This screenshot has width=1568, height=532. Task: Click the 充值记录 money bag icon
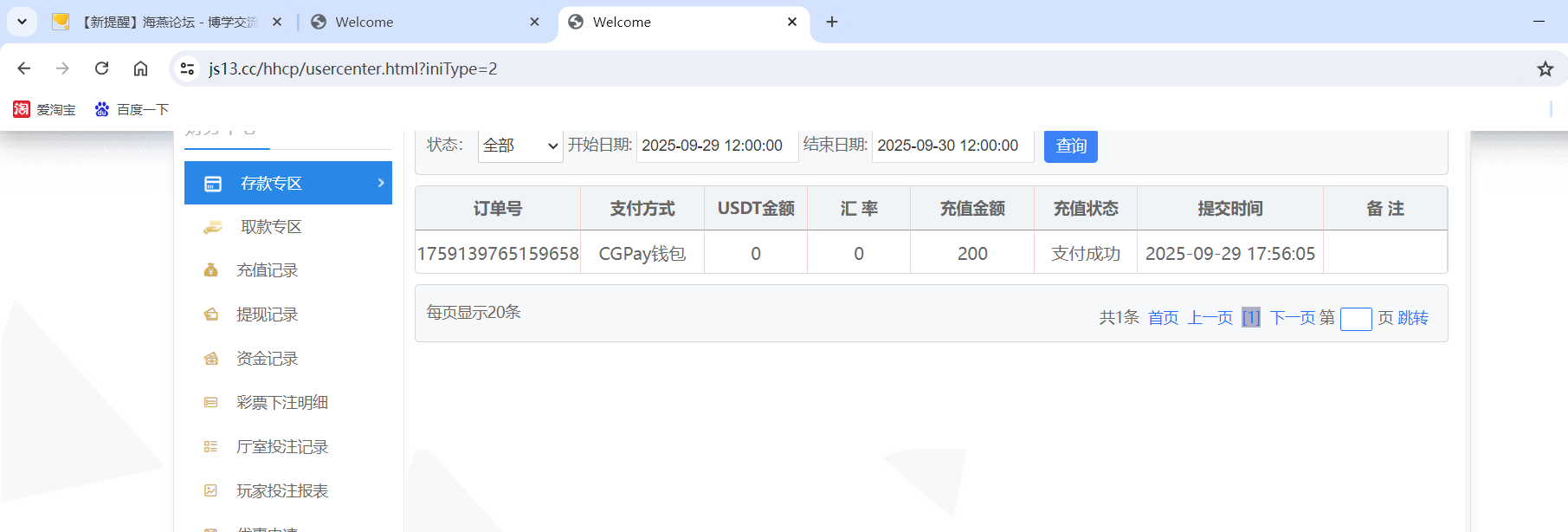[x=210, y=270]
